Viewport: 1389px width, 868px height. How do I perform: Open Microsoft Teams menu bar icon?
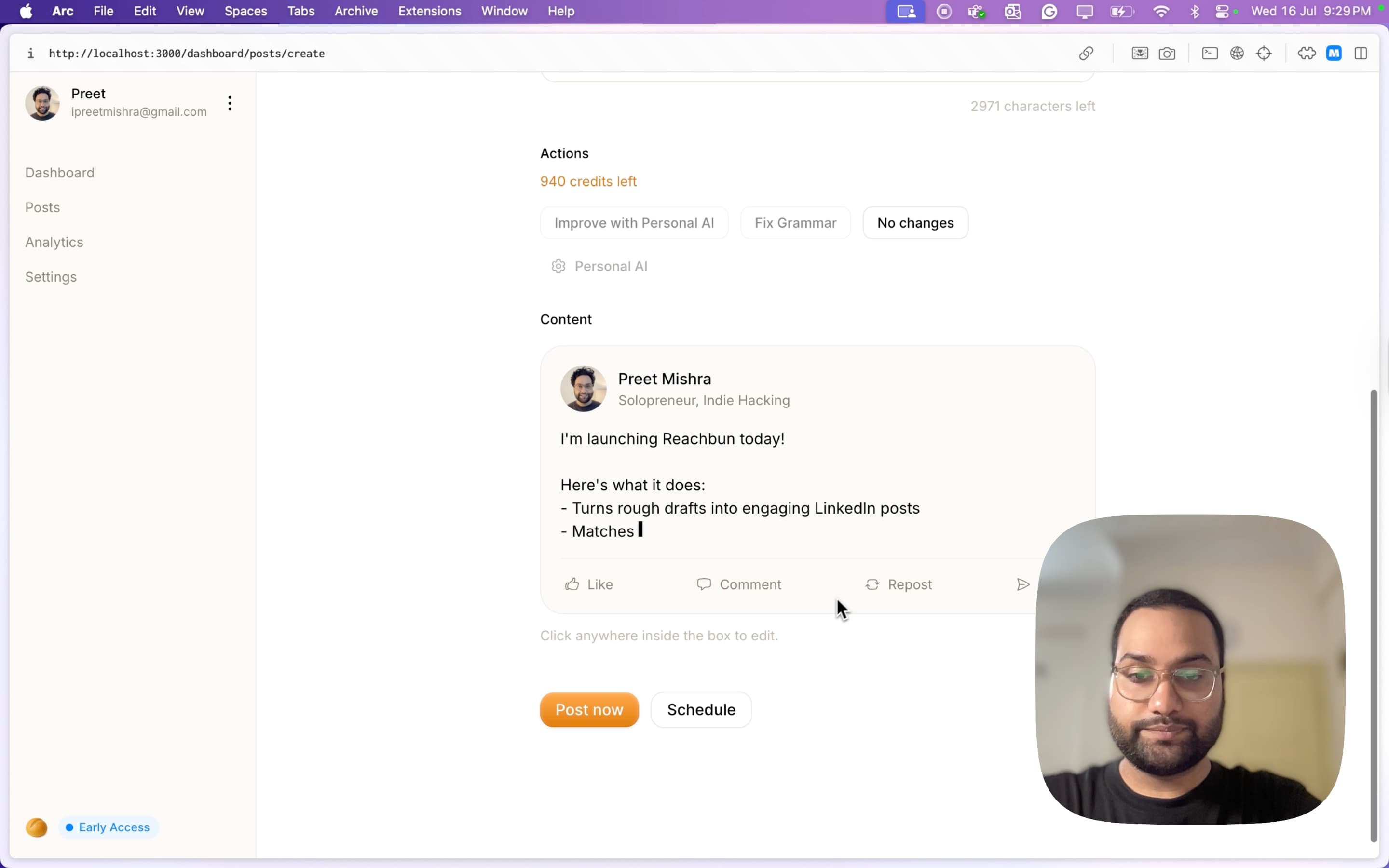click(977, 12)
